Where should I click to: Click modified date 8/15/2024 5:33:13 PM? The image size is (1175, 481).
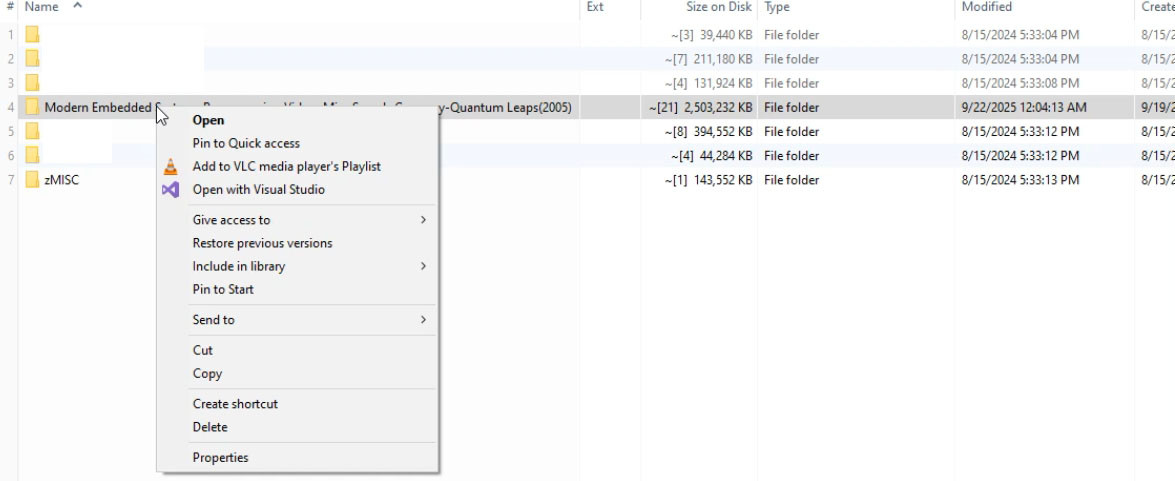point(1021,180)
